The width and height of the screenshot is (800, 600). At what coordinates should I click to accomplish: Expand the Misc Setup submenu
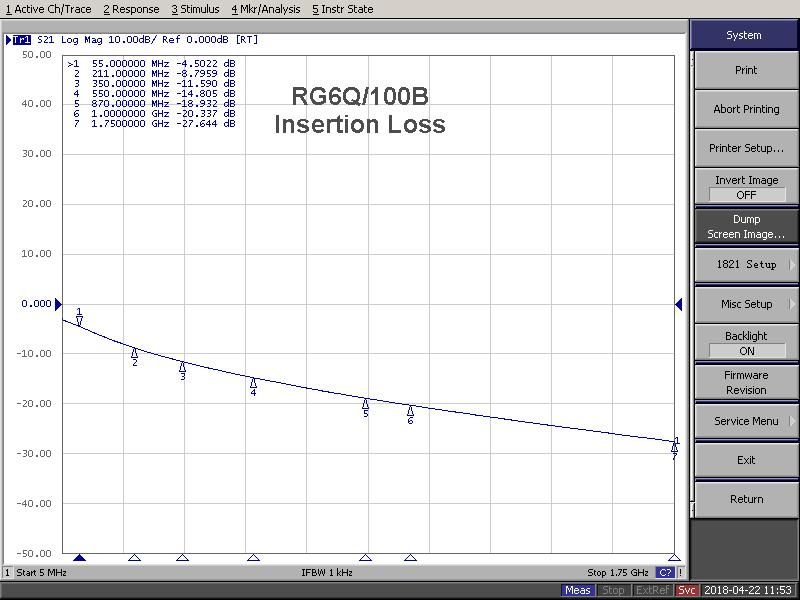tap(746, 304)
